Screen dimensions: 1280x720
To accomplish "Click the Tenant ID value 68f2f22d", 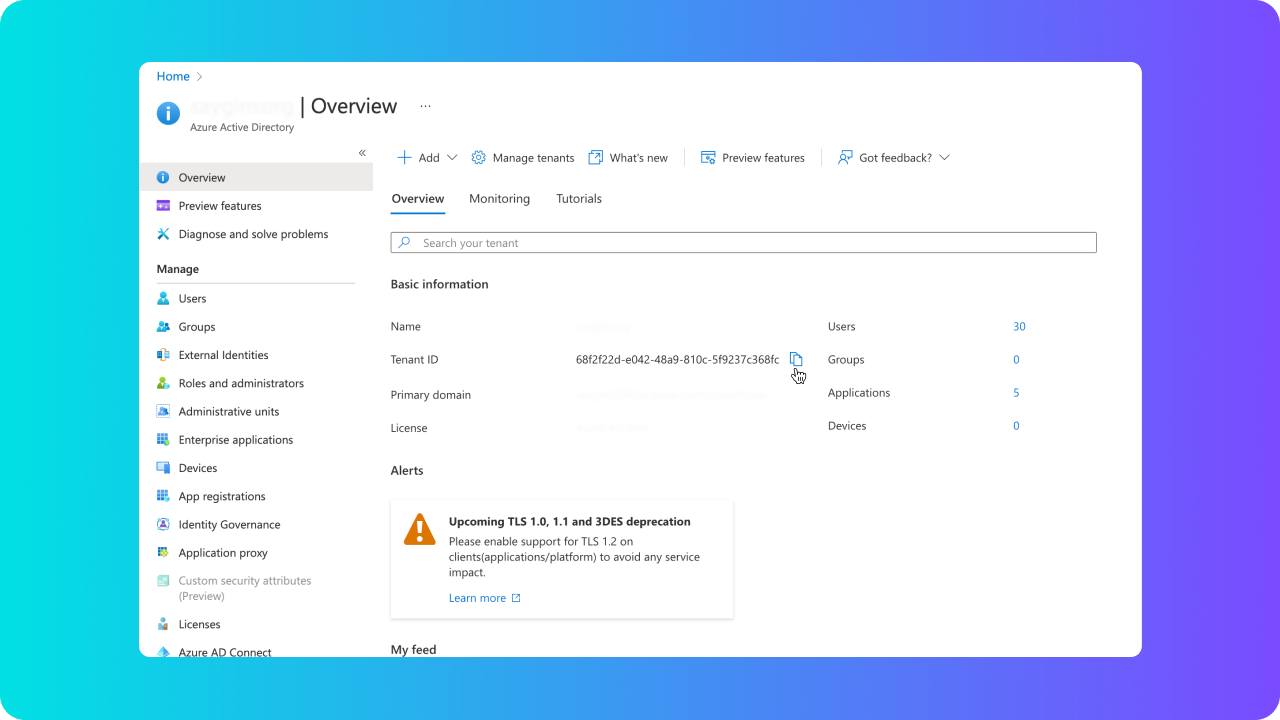I will [677, 360].
